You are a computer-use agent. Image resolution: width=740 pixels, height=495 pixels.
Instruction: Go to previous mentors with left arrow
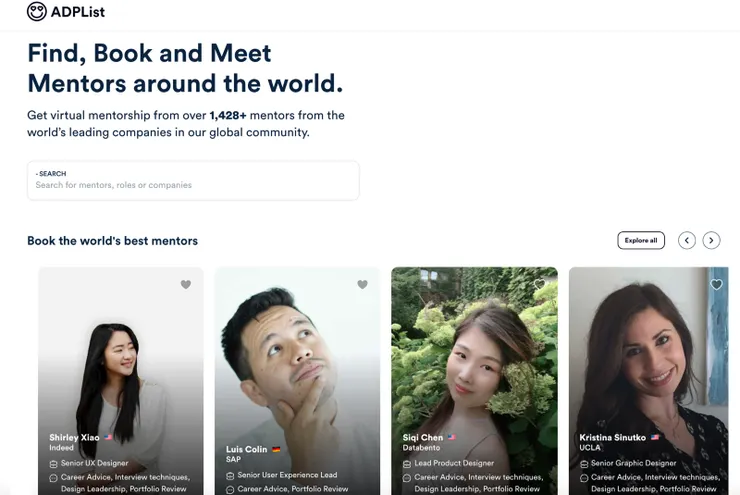(686, 240)
